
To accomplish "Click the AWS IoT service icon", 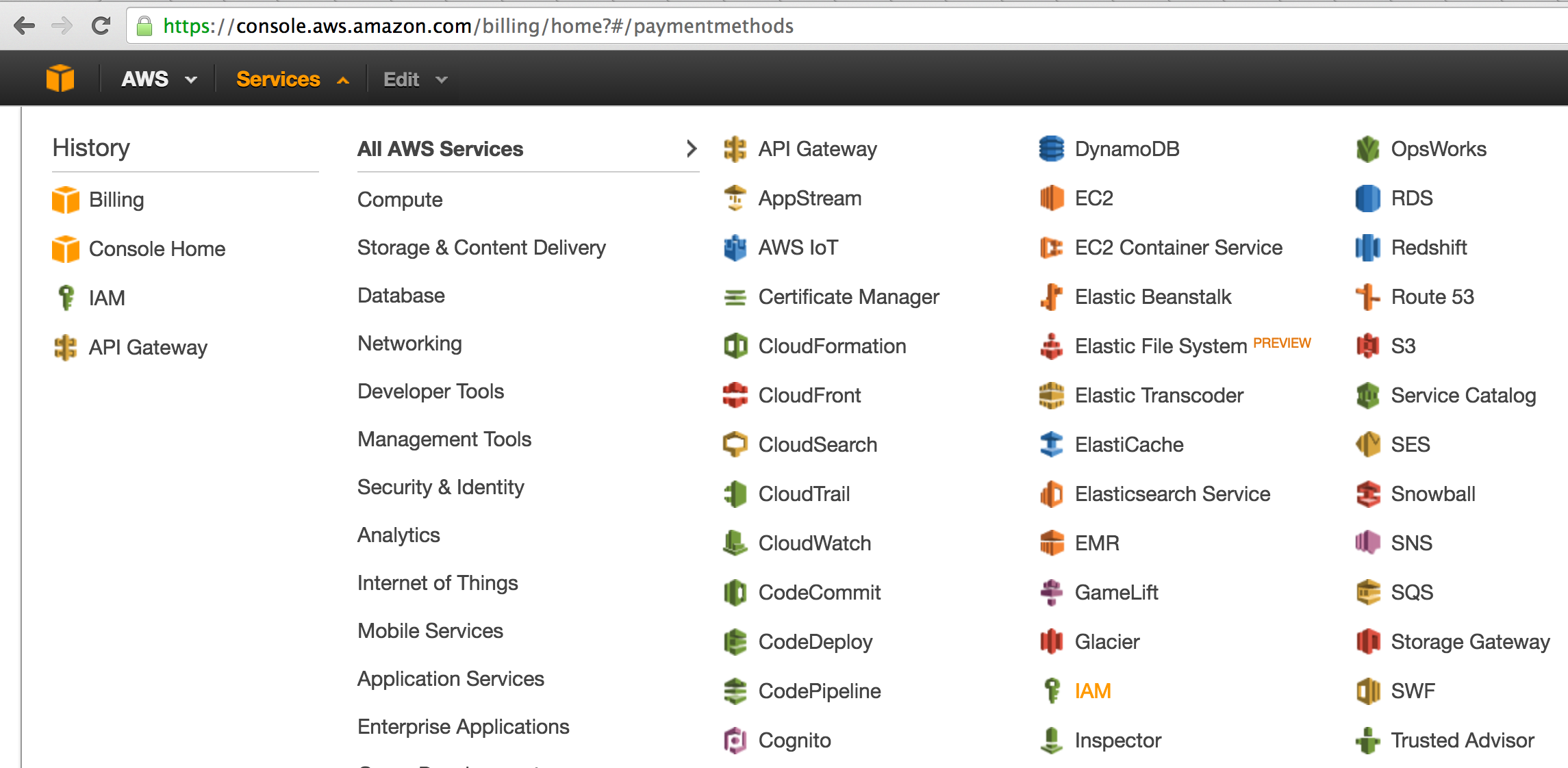I will pyautogui.click(x=735, y=247).
